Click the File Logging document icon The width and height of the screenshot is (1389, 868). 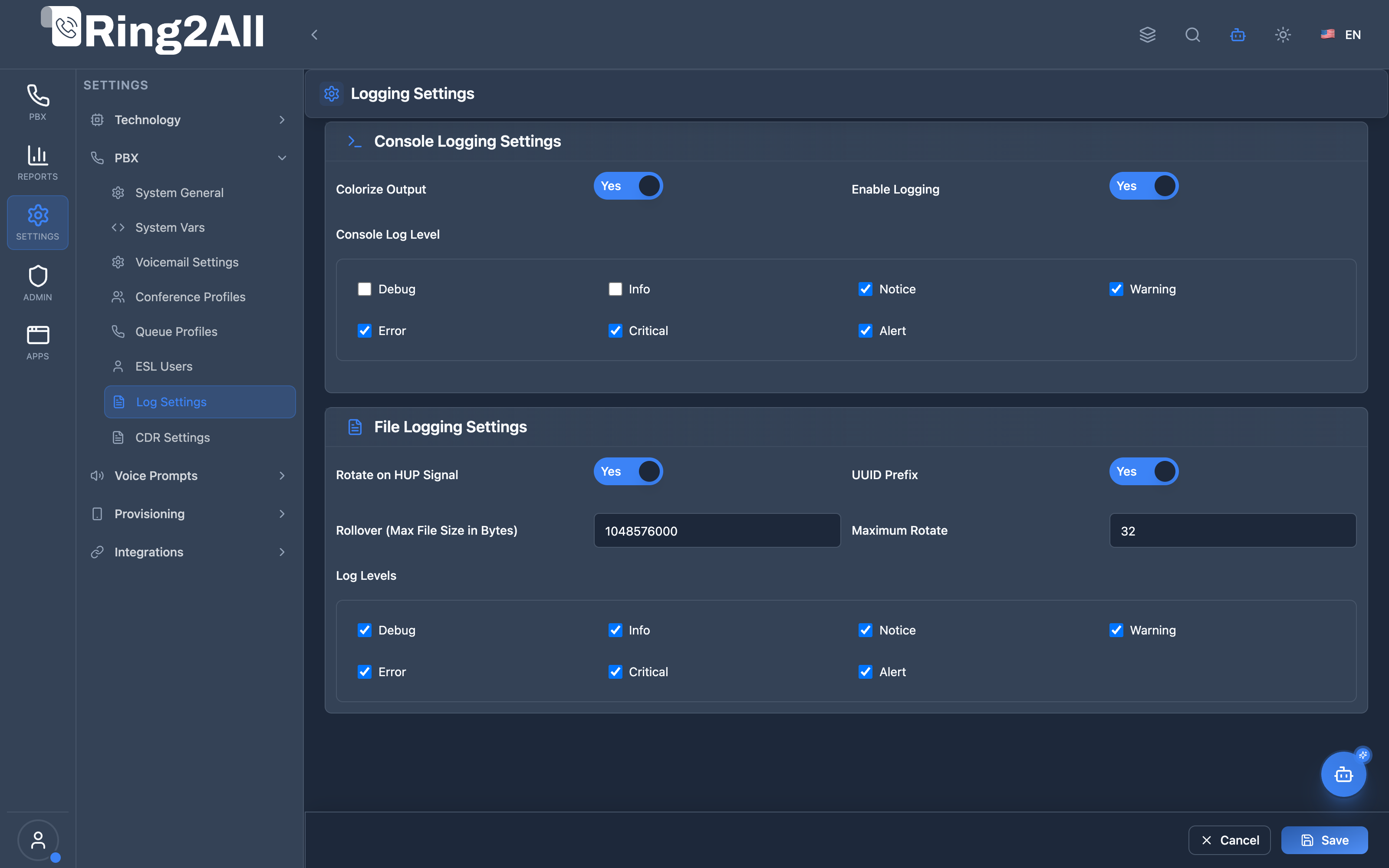click(355, 427)
